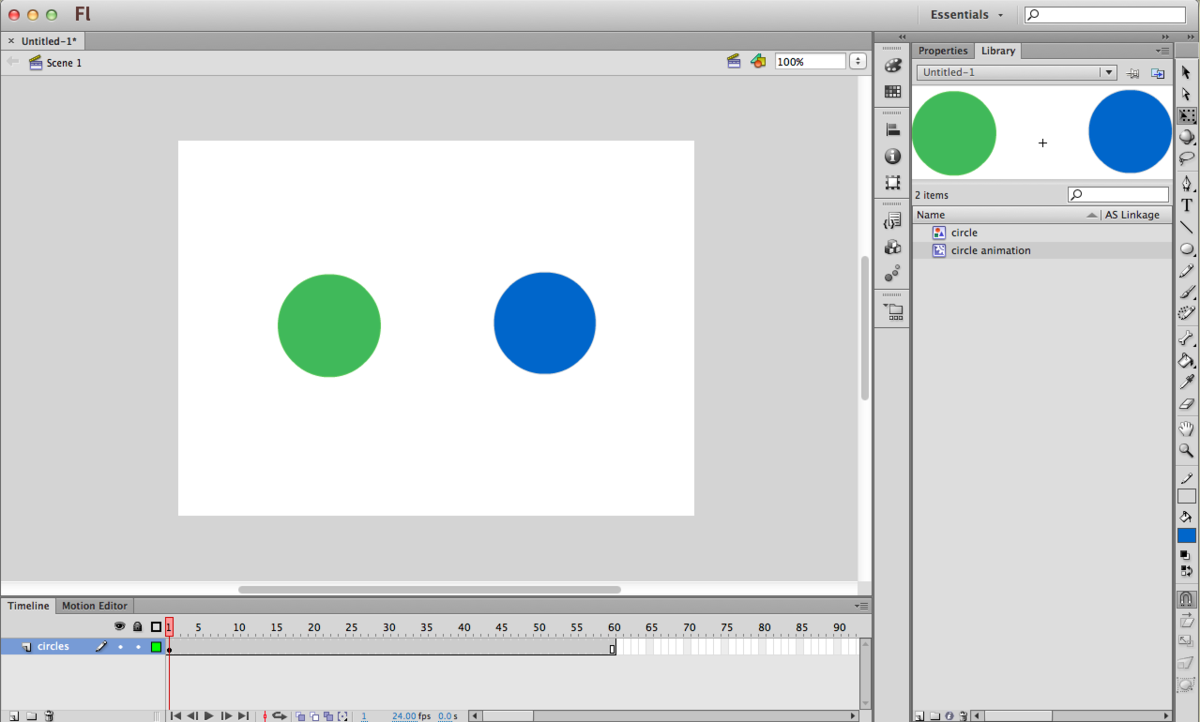Screen dimensions: 1200x722
Task: Click the blue fill color swatch
Action: click(x=1186, y=536)
